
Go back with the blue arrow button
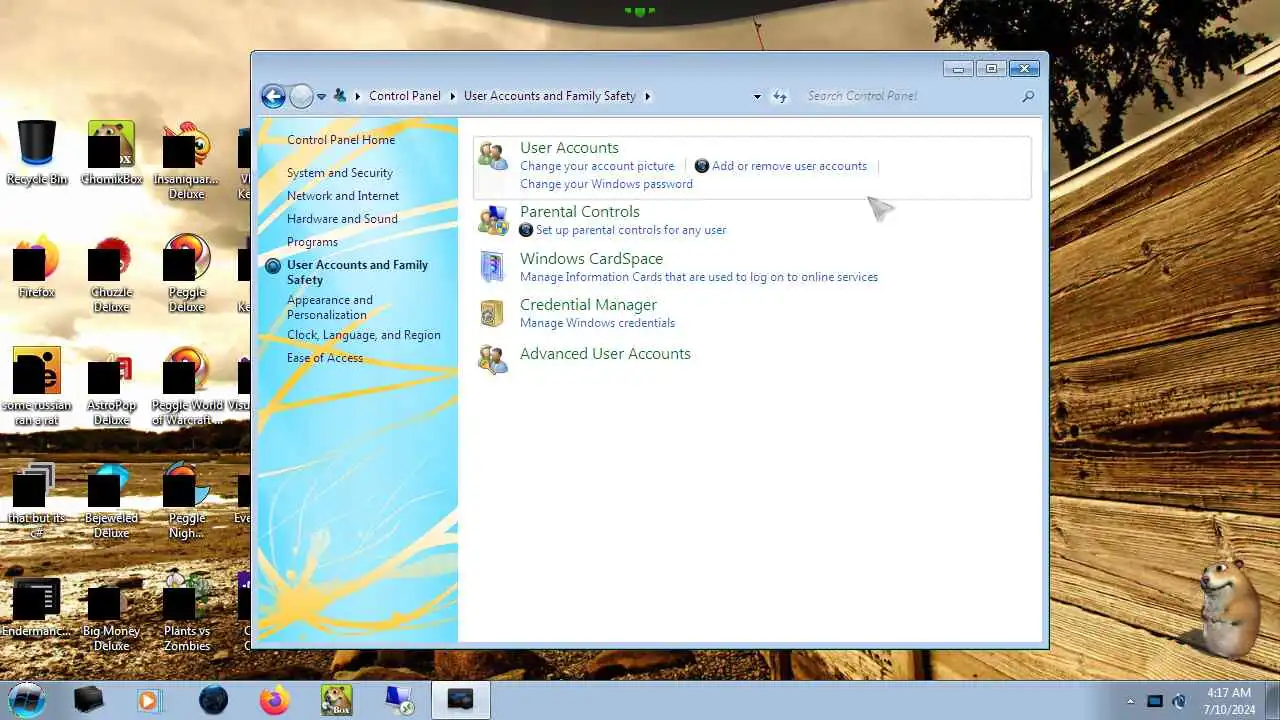point(273,96)
